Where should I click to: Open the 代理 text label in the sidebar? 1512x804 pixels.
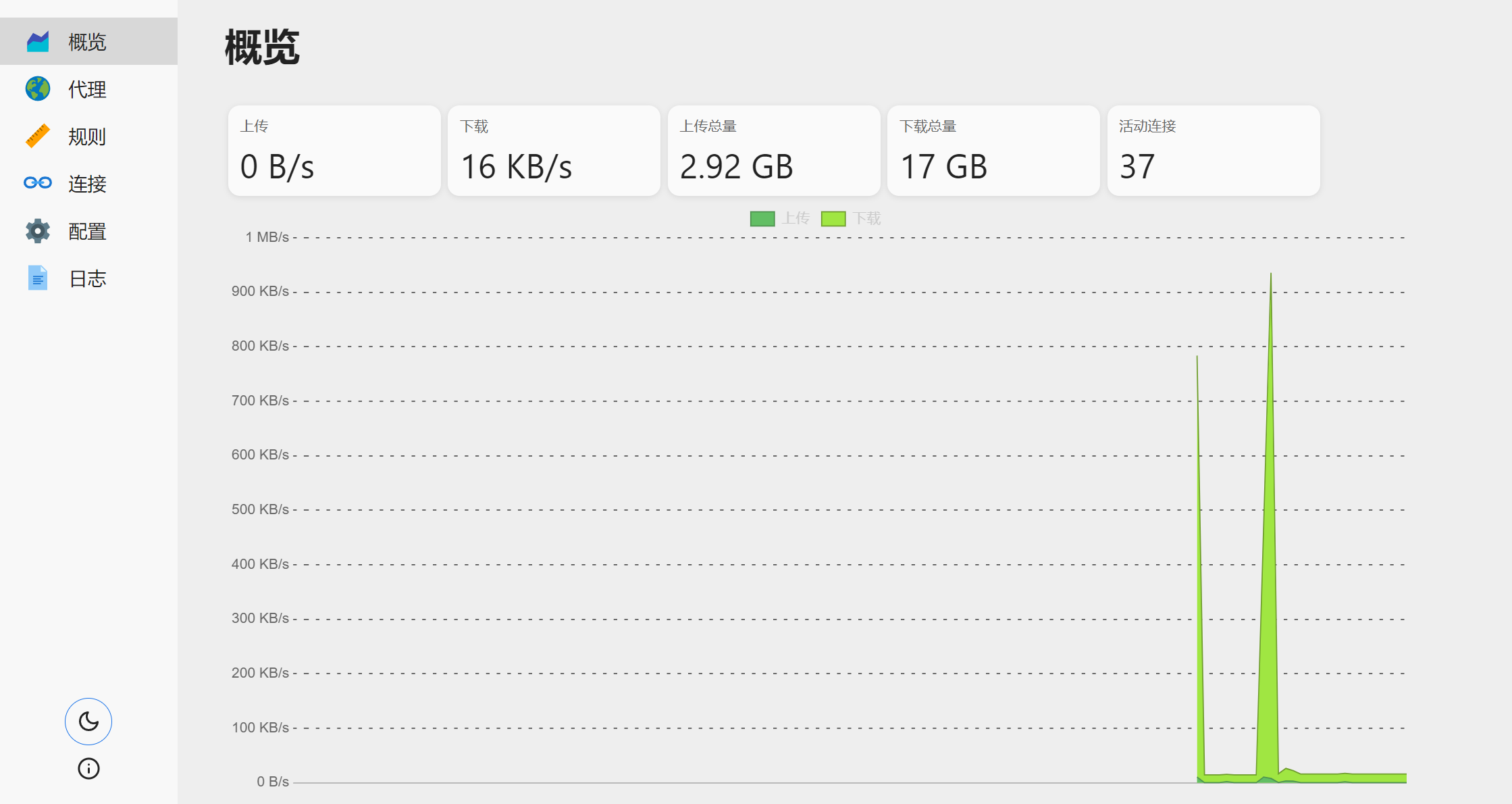[88, 89]
